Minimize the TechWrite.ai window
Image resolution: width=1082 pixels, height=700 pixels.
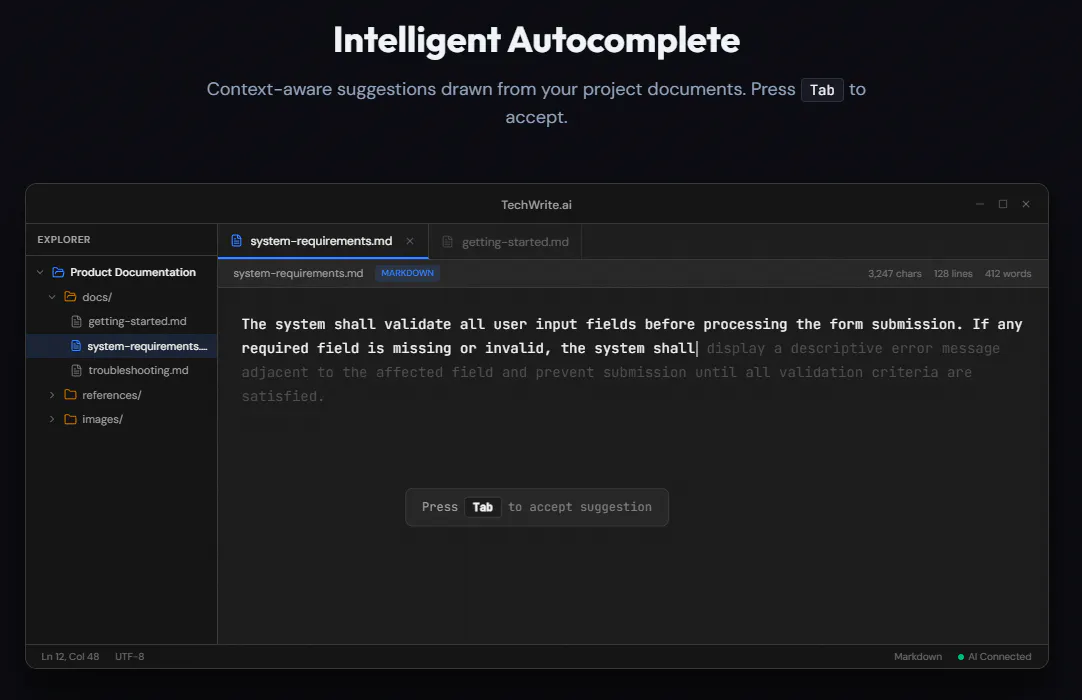coord(980,204)
